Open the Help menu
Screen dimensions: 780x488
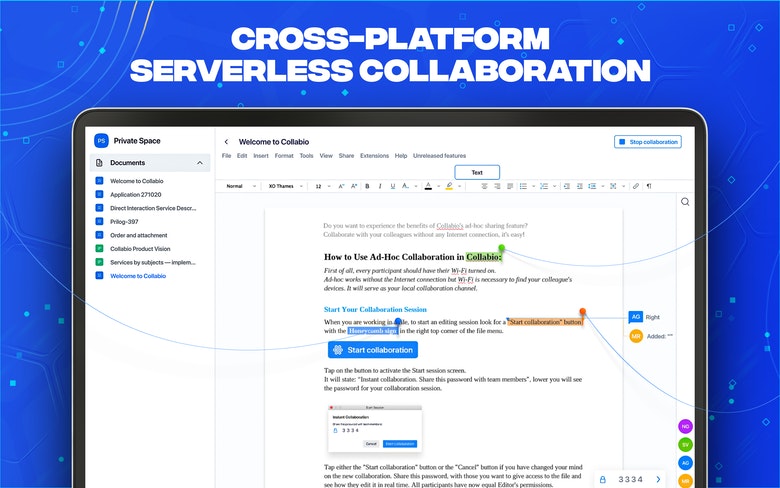[x=401, y=156]
